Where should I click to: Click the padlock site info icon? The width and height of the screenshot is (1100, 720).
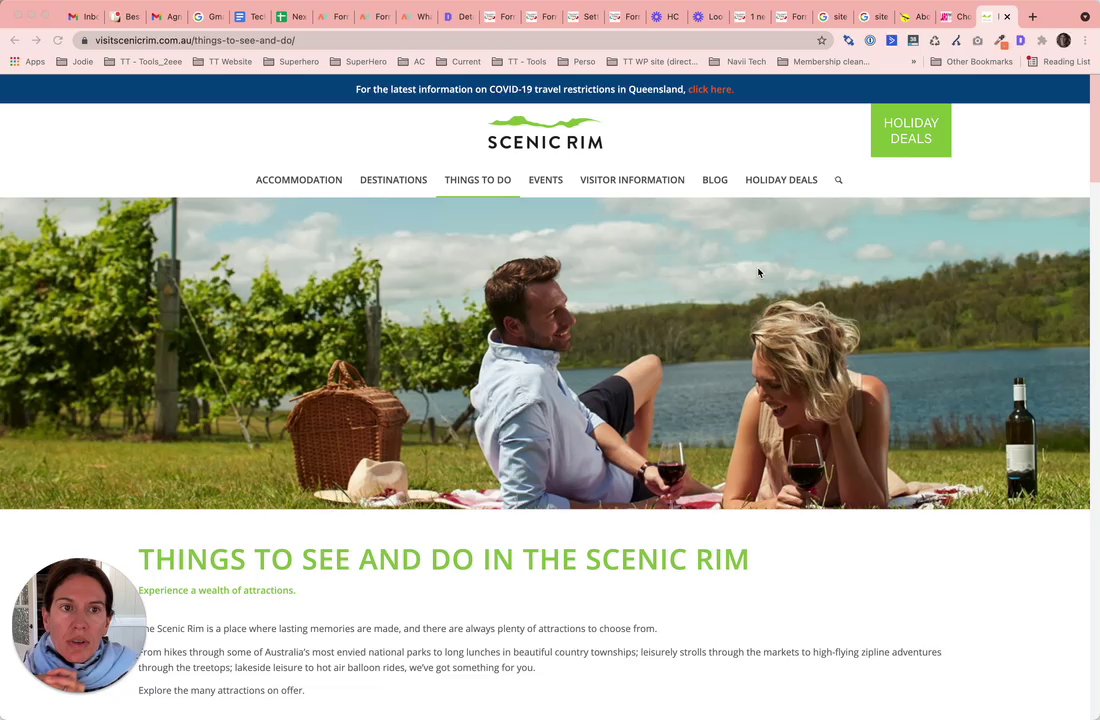tap(85, 41)
